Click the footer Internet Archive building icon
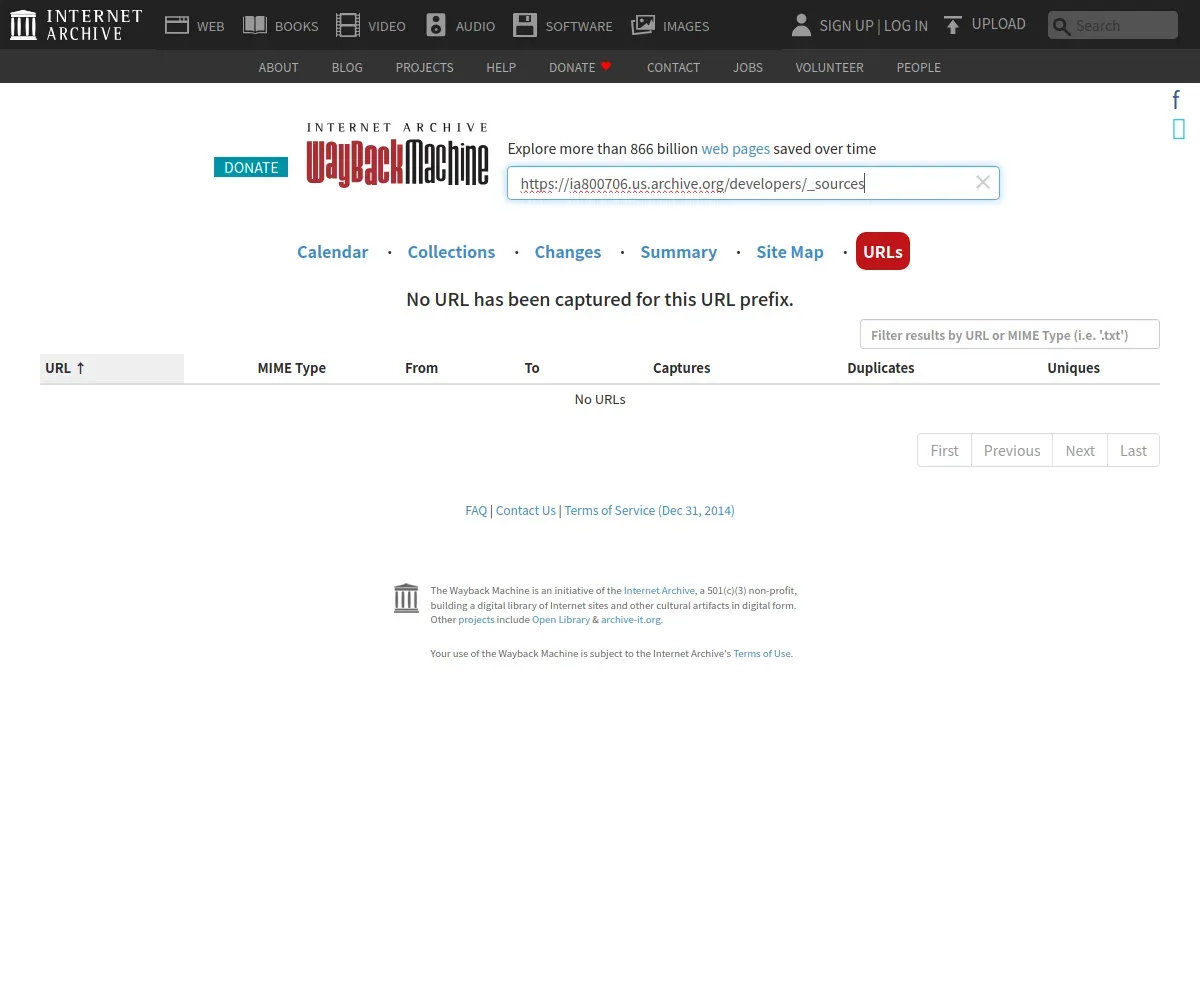Image resolution: width=1200 pixels, height=1000 pixels. coord(406,598)
